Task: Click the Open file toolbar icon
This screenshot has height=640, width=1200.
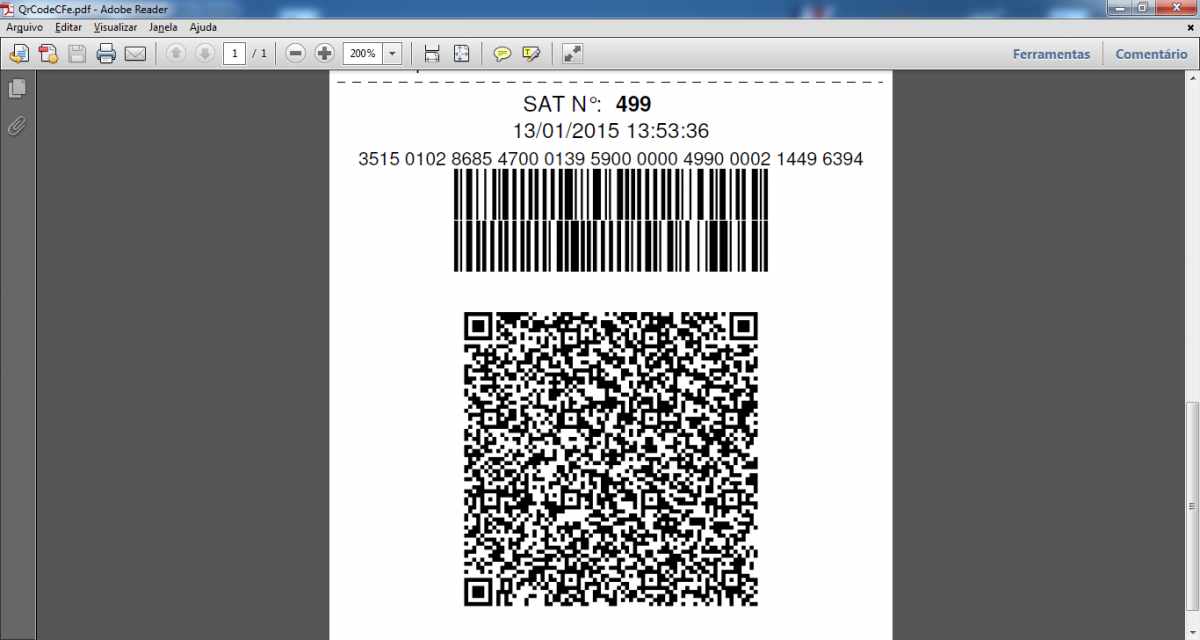Action: coord(19,54)
